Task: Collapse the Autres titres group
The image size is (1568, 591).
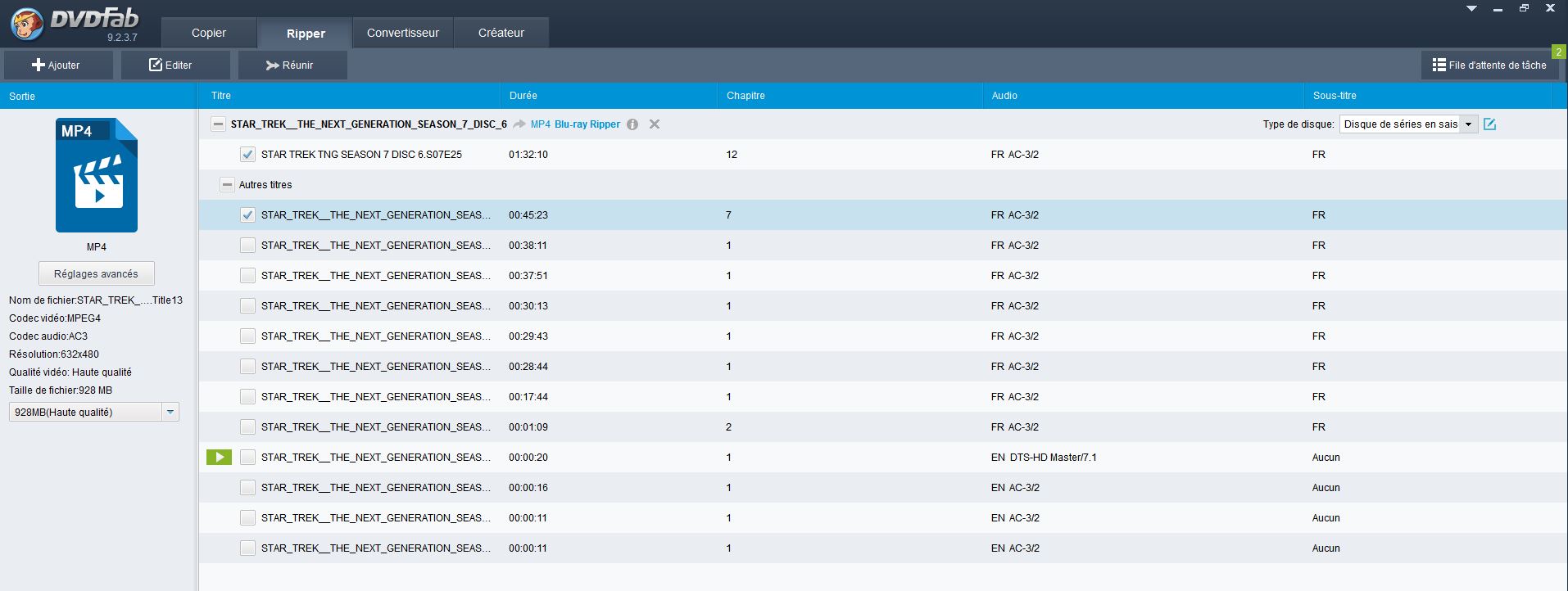Action: point(227,185)
